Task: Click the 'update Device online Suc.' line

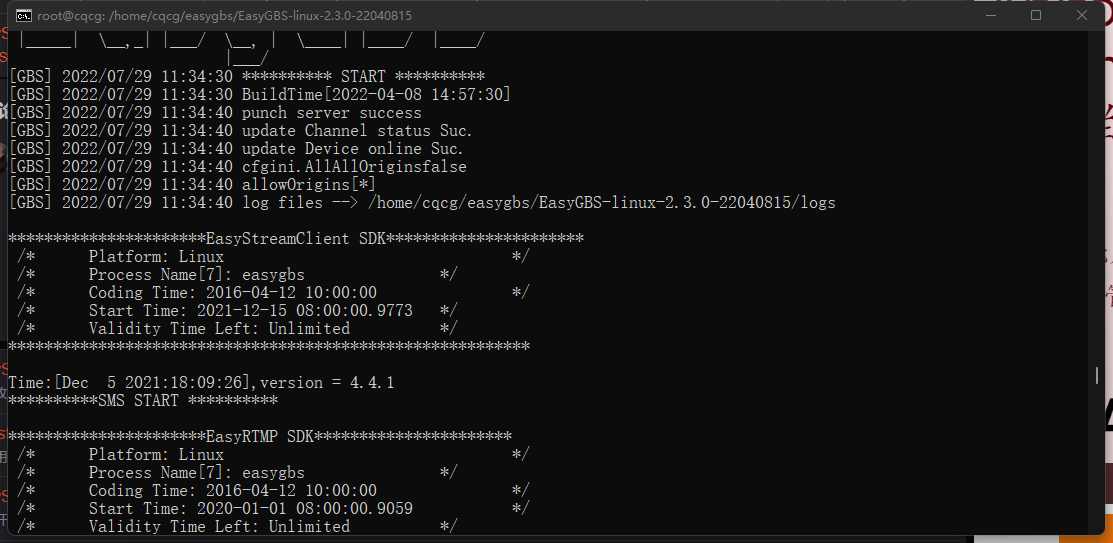Action: [352, 149]
